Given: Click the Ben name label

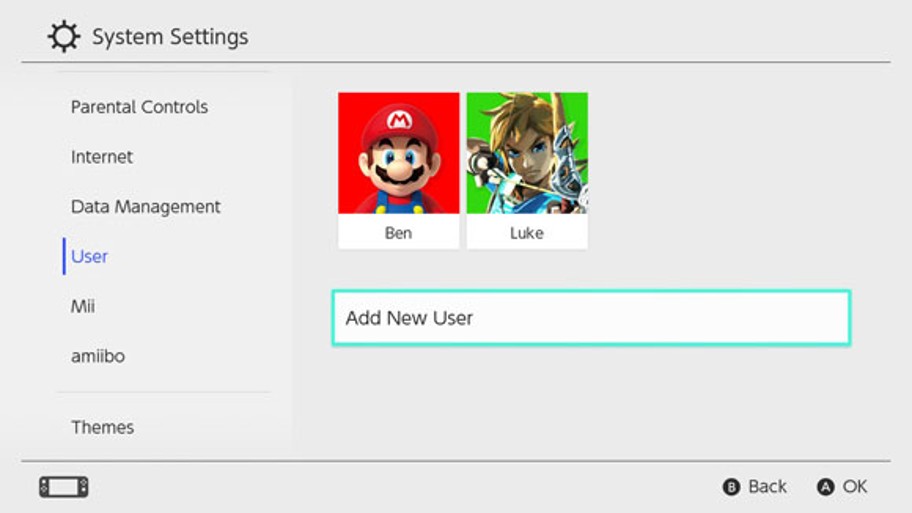Looking at the screenshot, I should point(399,233).
